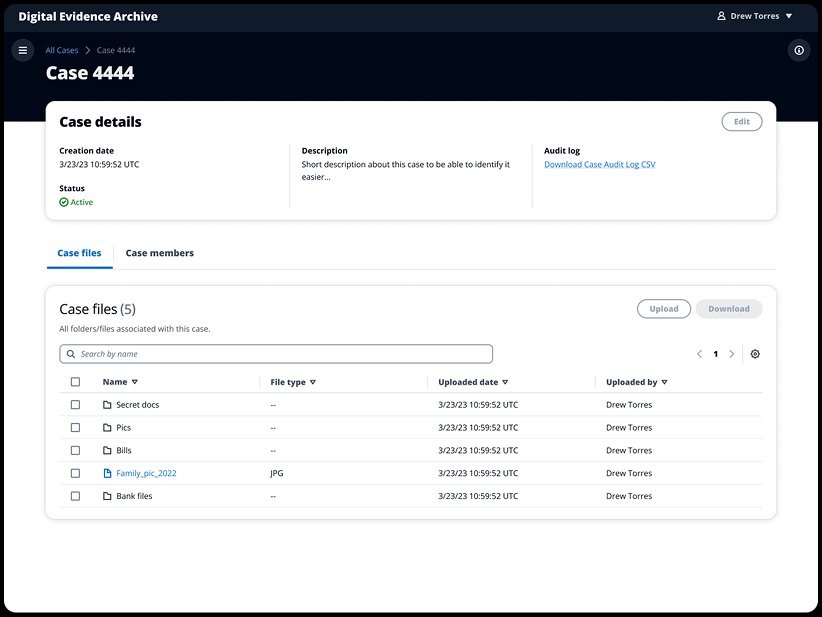Go to previous page arrow
Screen dimensions: 822x617
tap(700, 354)
